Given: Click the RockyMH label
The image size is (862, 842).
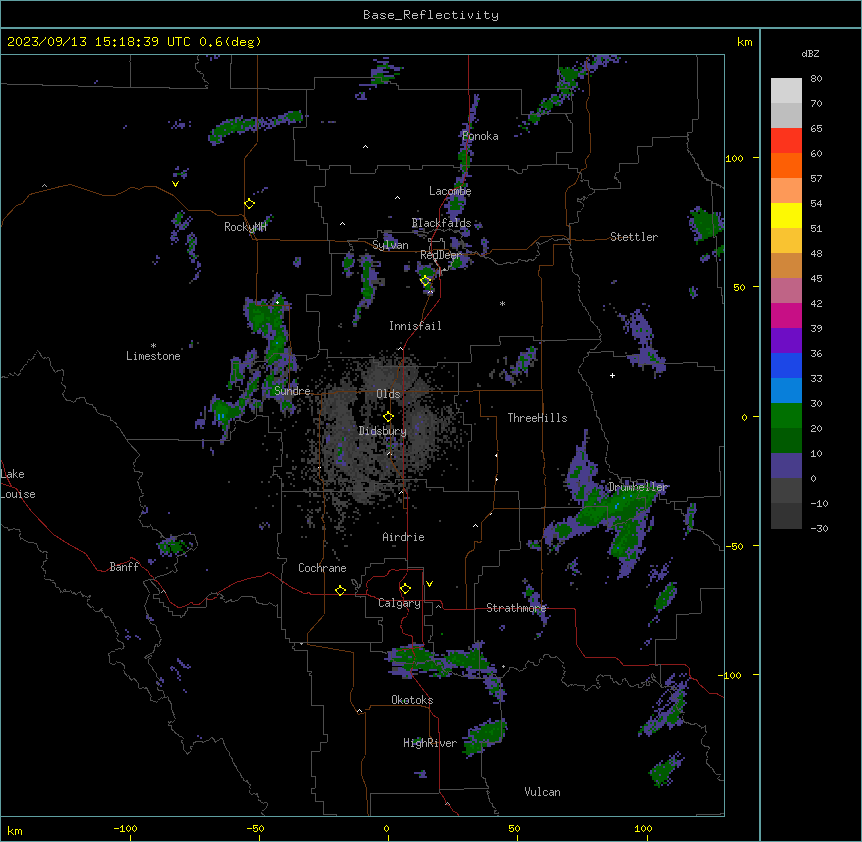Looking at the screenshot, I should (x=245, y=227).
